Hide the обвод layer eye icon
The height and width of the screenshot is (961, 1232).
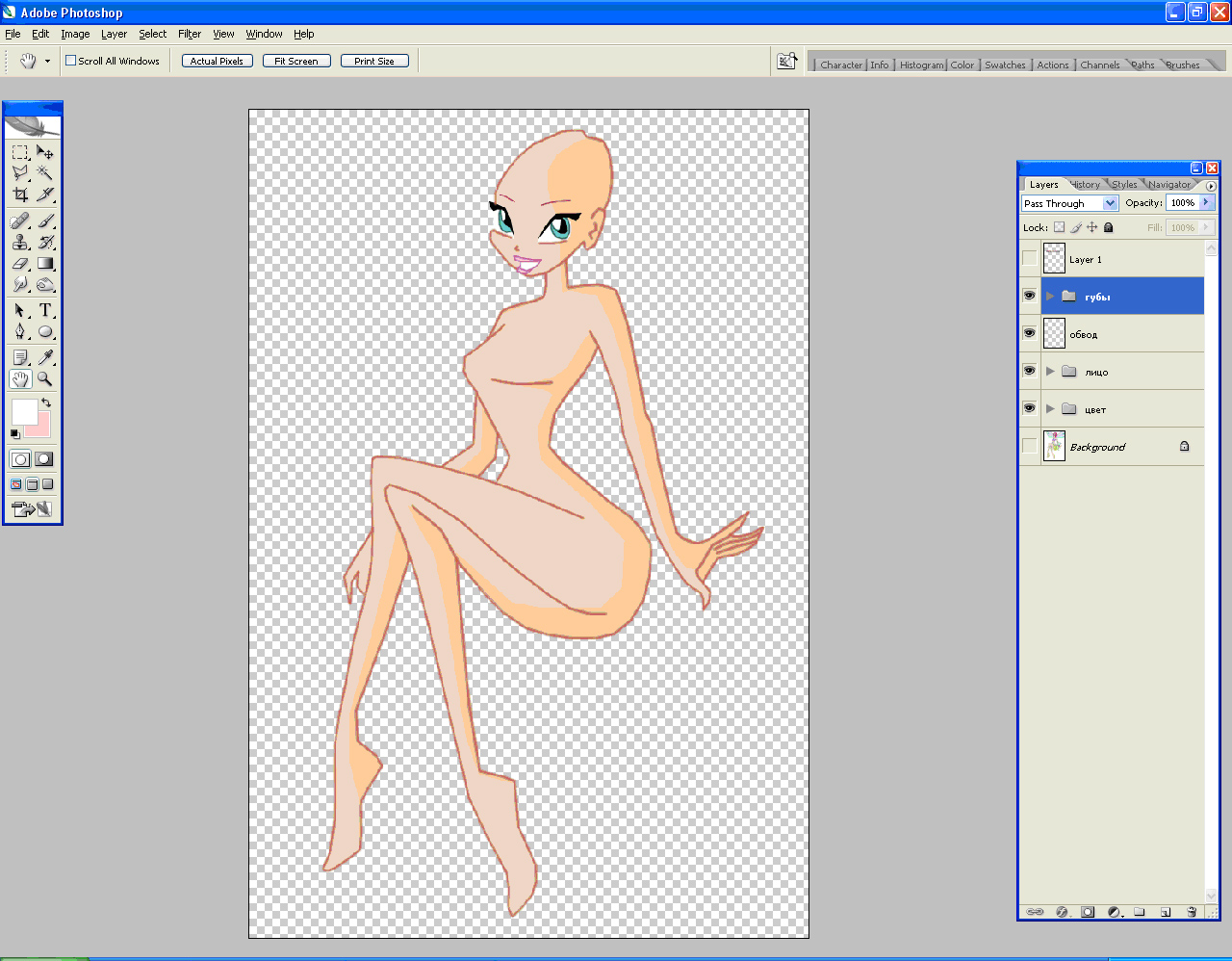(1030, 333)
